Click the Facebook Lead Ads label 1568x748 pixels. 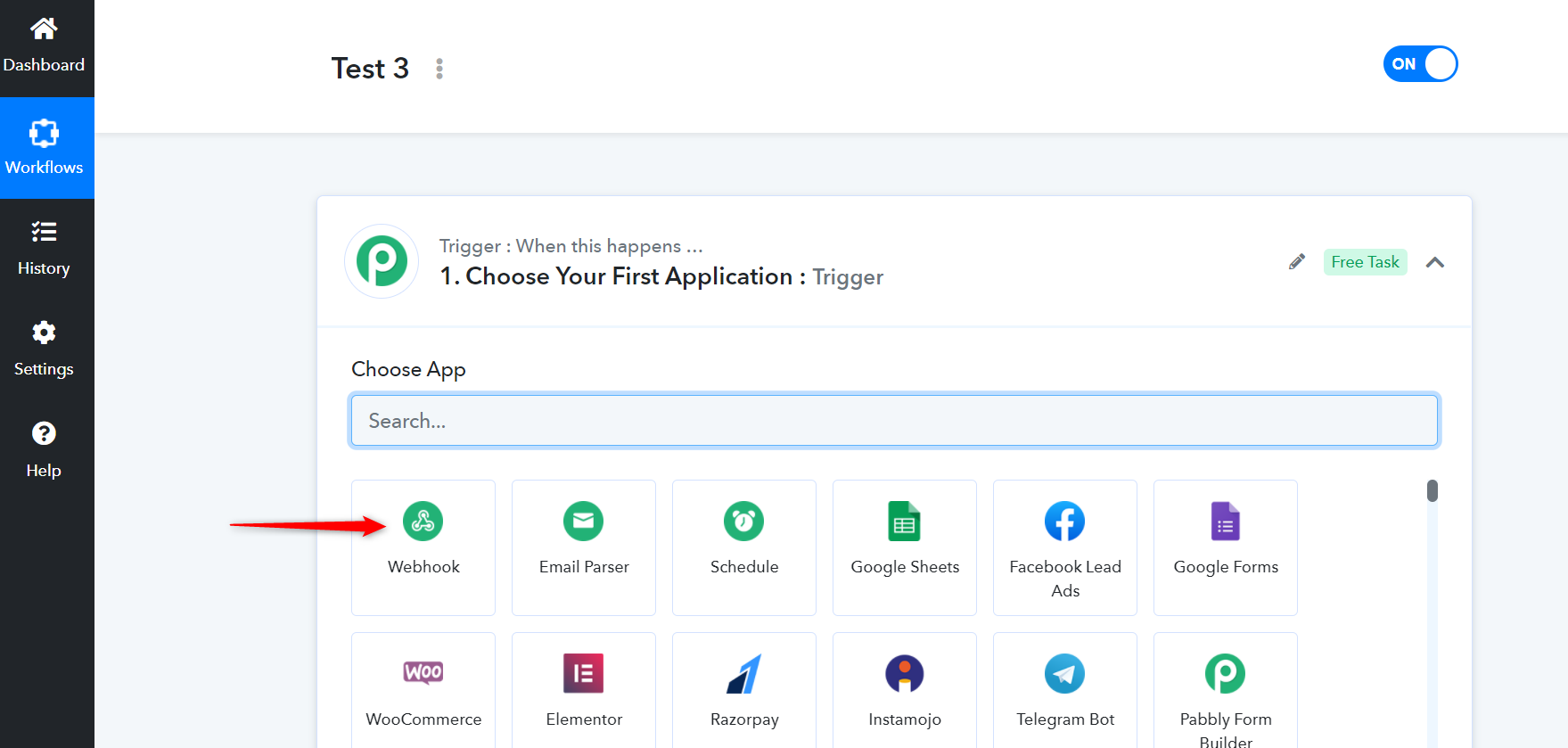(x=1065, y=579)
